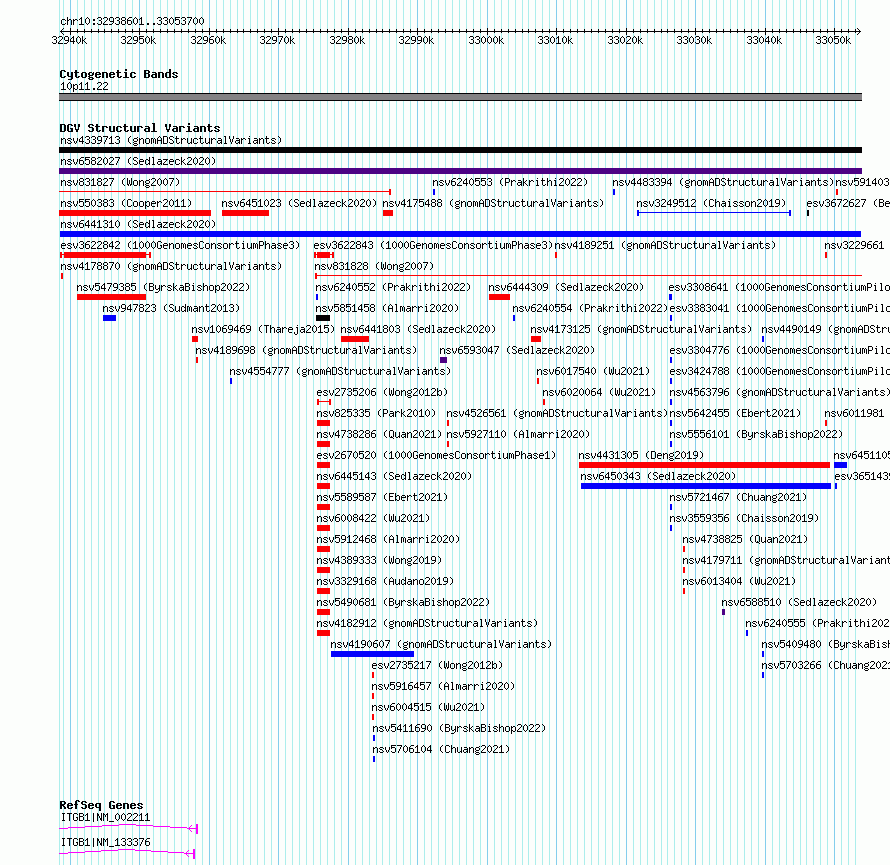890x865 pixels.
Task: Click the 10p11.22 cytogenetic band bar
Action: pos(460,97)
